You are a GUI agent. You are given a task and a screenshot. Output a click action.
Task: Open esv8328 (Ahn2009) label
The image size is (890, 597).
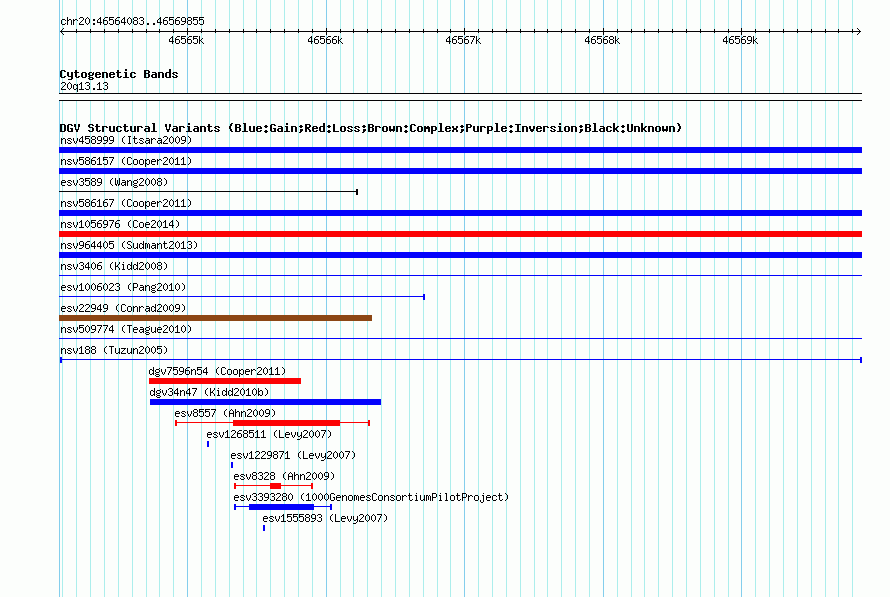point(284,476)
